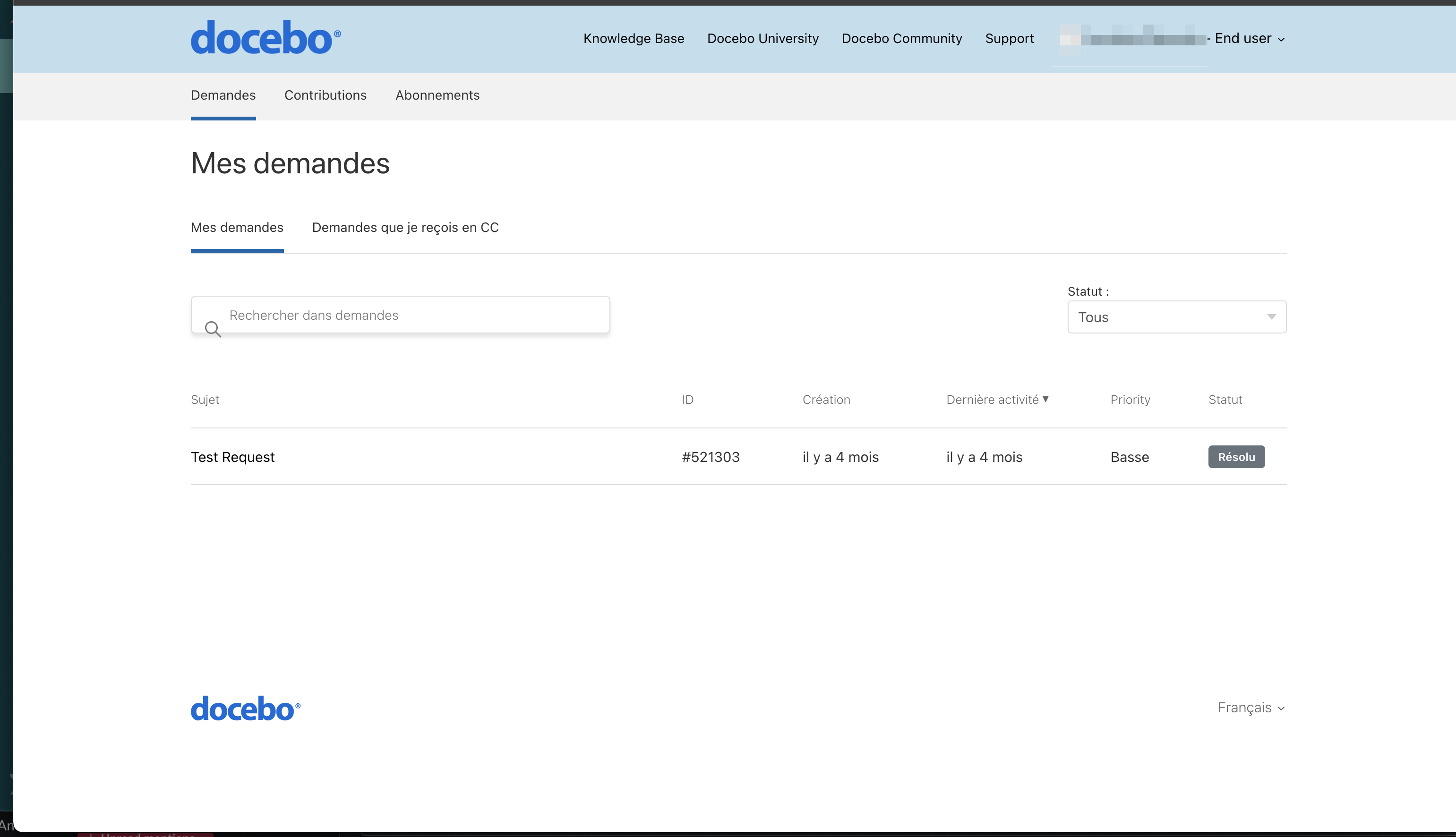Open the Knowledge Base link

tap(634, 39)
